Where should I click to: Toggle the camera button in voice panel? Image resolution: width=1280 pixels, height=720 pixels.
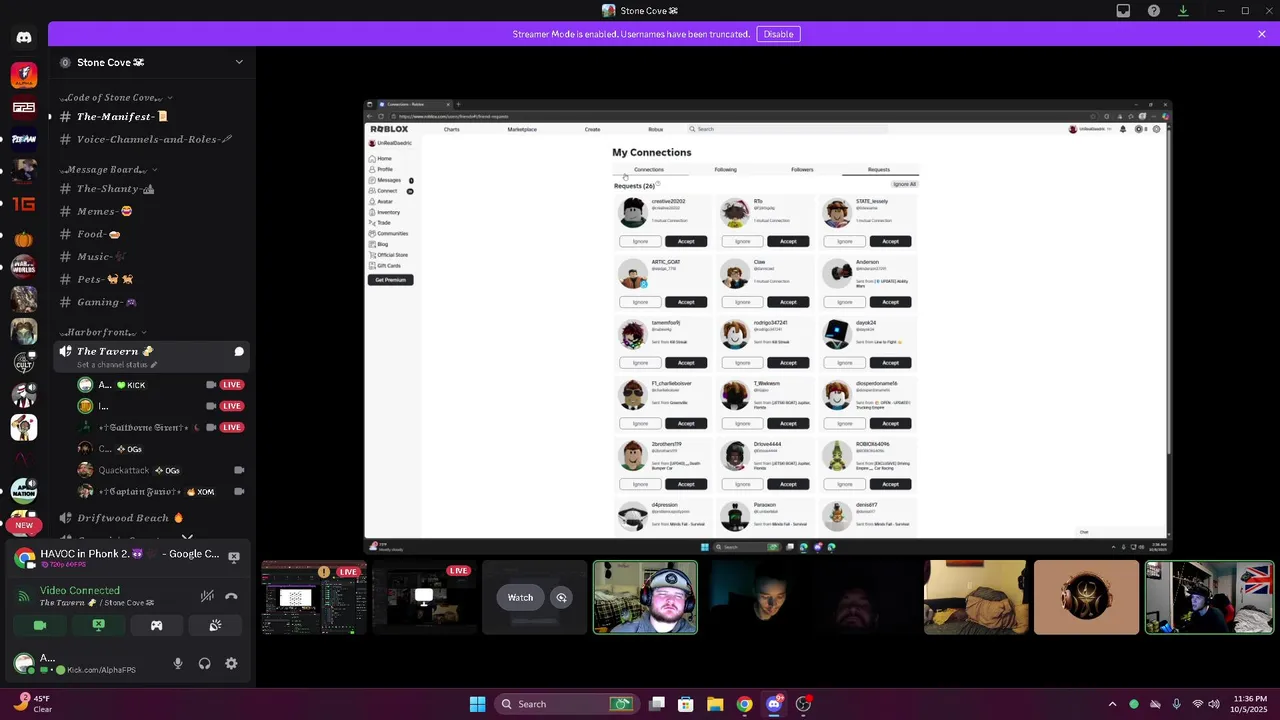(40, 625)
